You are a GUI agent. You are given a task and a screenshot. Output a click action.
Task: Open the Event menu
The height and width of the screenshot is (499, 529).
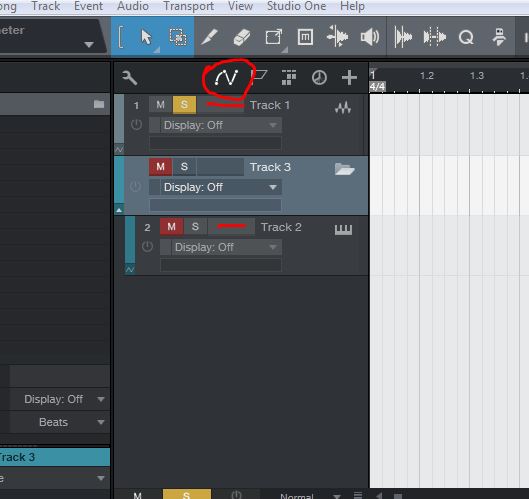click(x=88, y=6)
